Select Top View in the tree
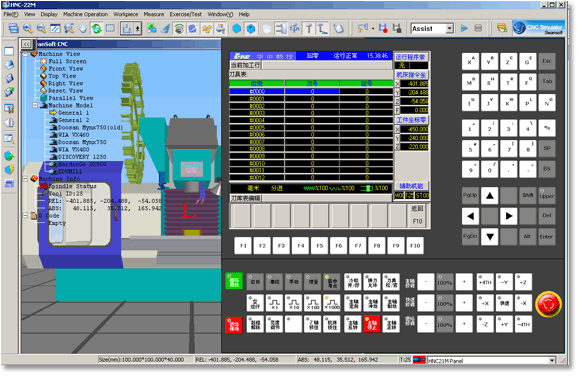This screenshot has height=378, width=582. click(x=62, y=76)
